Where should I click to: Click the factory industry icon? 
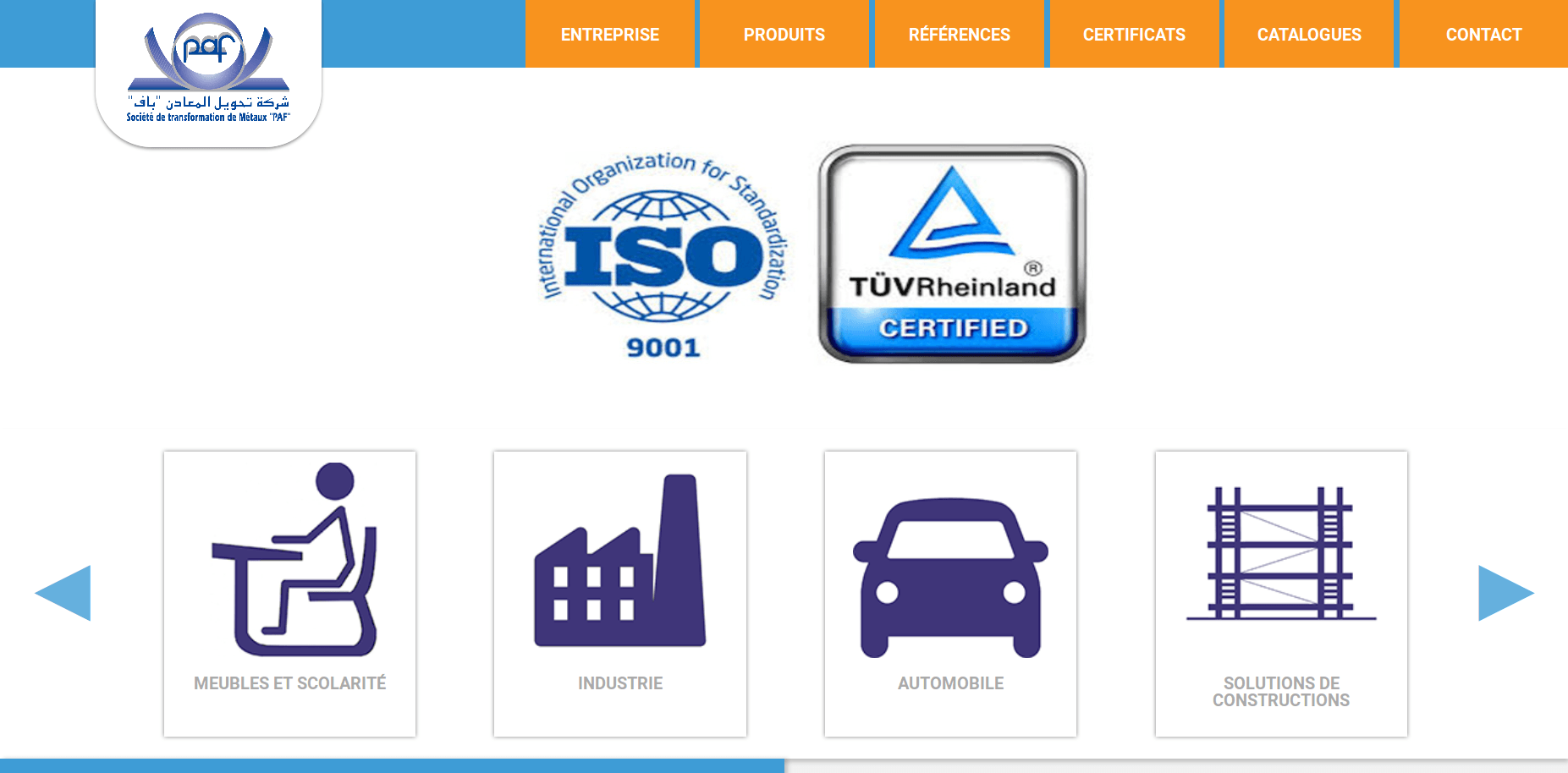pyautogui.click(x=619, y=562)
